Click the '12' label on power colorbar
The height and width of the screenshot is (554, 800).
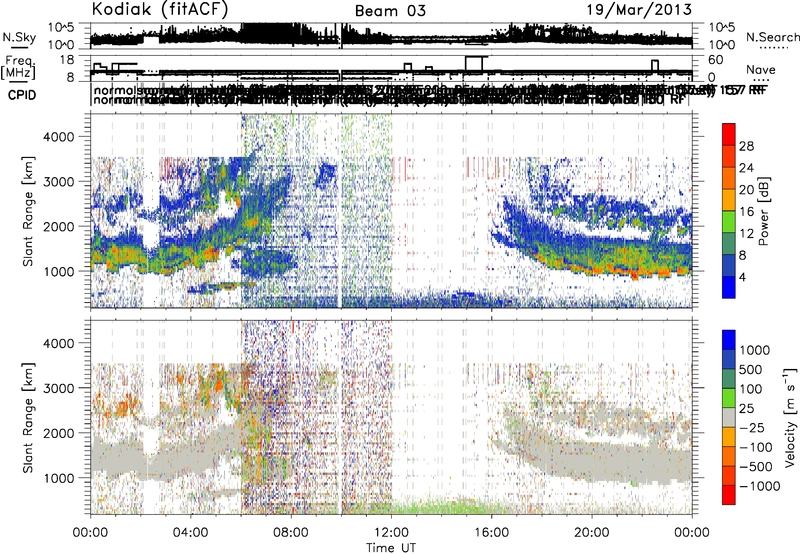coord(746,234)
